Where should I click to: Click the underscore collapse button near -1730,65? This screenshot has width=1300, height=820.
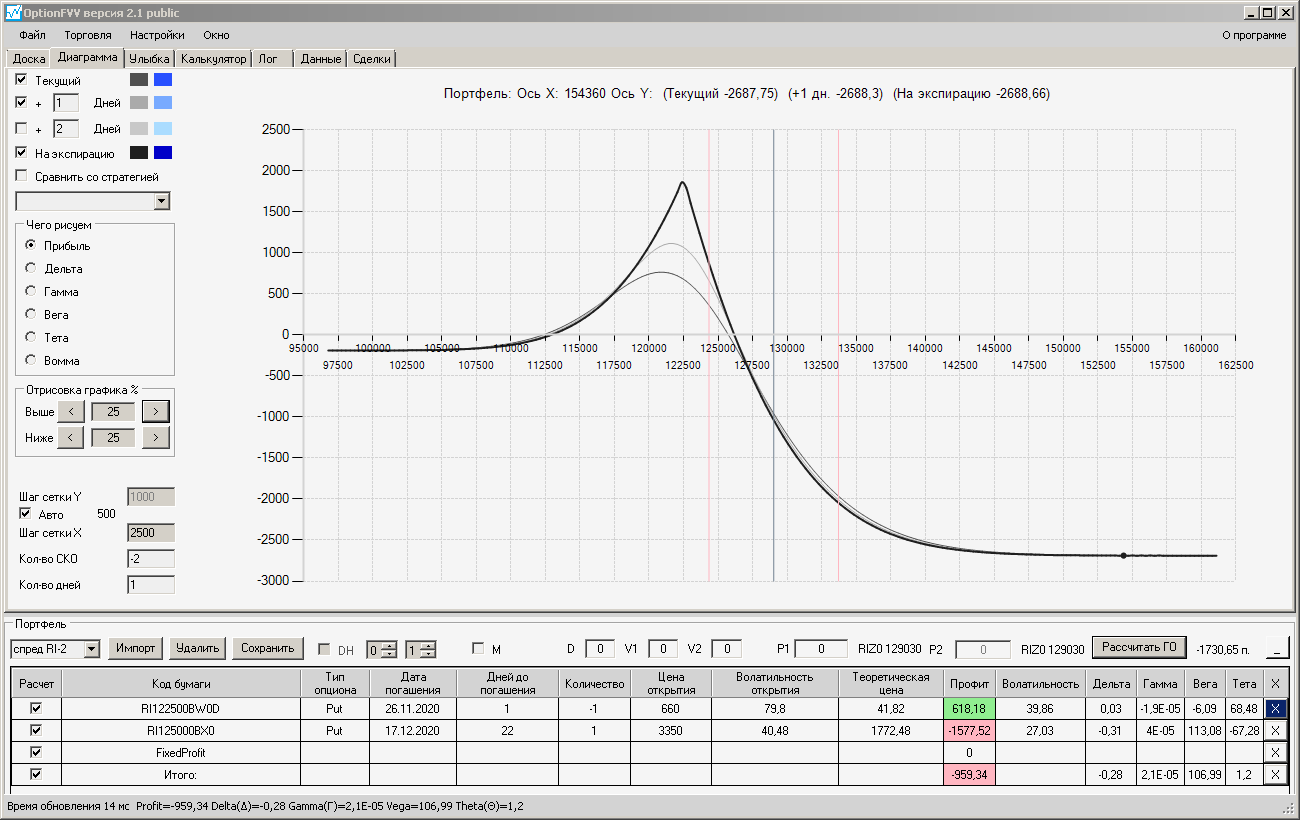(1276, 649)
